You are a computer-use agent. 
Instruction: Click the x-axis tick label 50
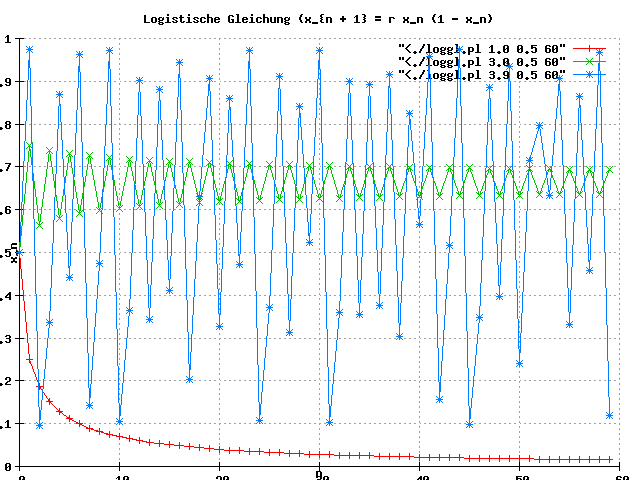[x=520, y=476]
